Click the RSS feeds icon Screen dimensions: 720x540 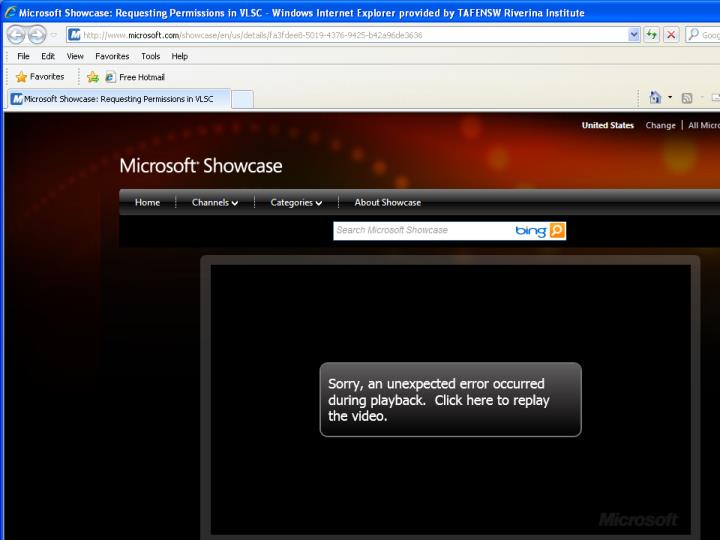[687, 98]
